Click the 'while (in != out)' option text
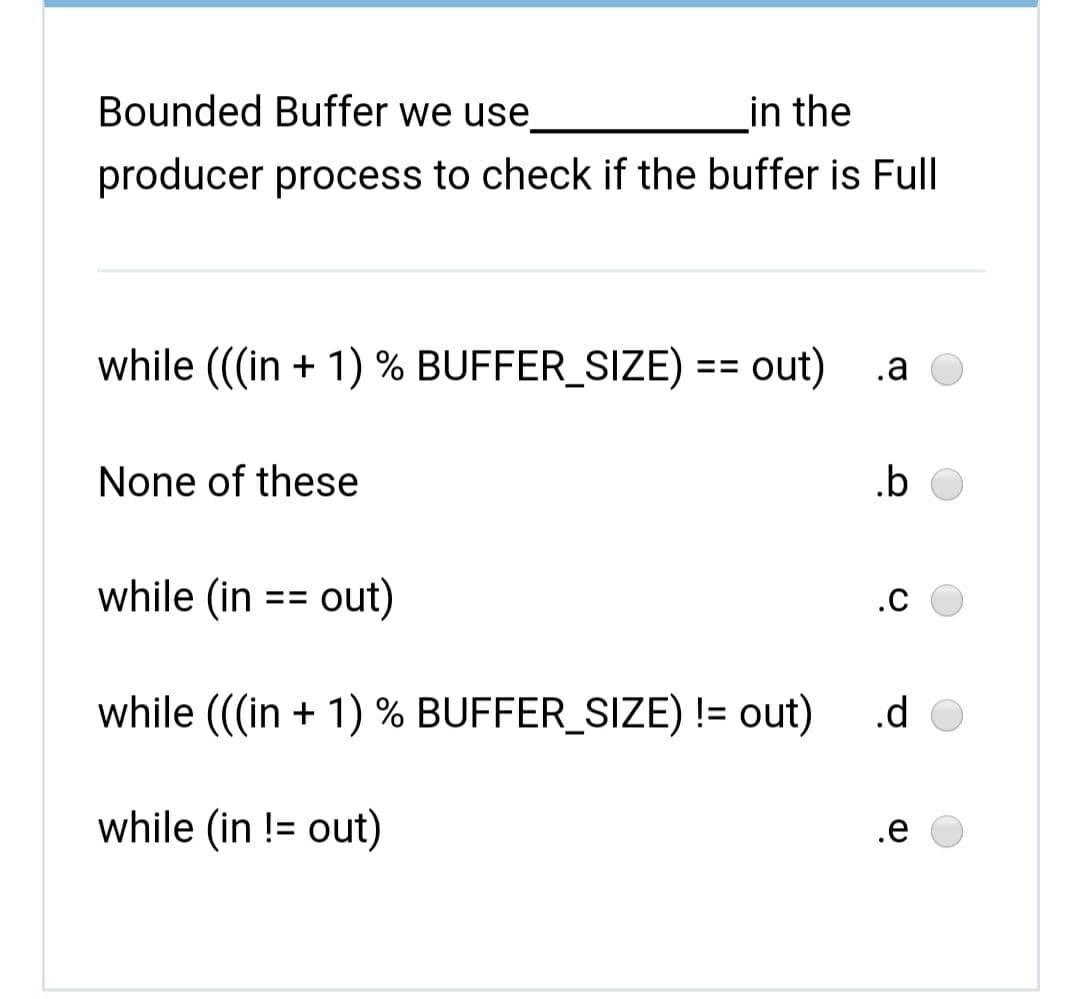This screenshot has width=1080, height=999. [239, 828]
